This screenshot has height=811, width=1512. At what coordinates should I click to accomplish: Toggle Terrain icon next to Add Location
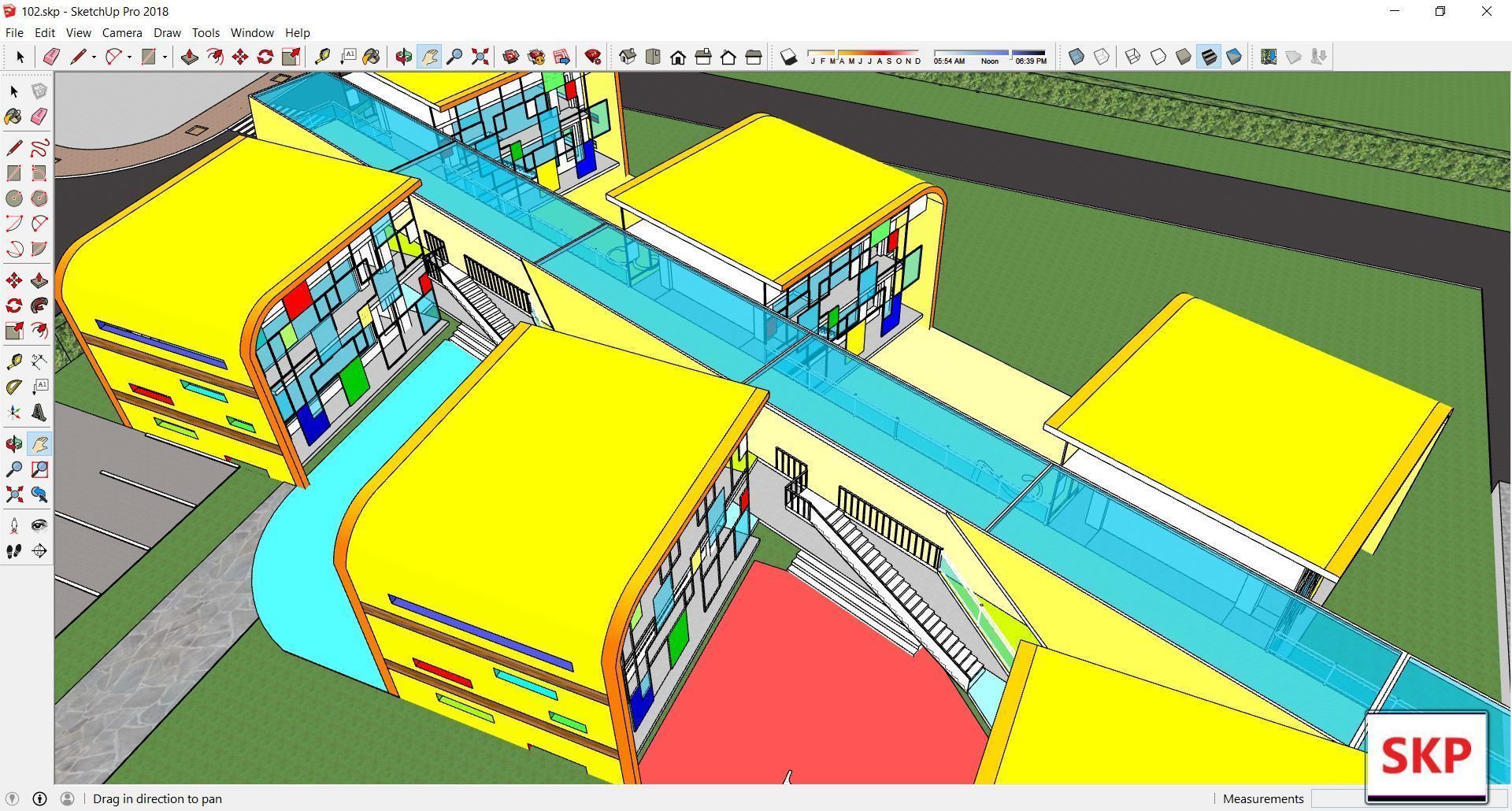(1294, 57)
